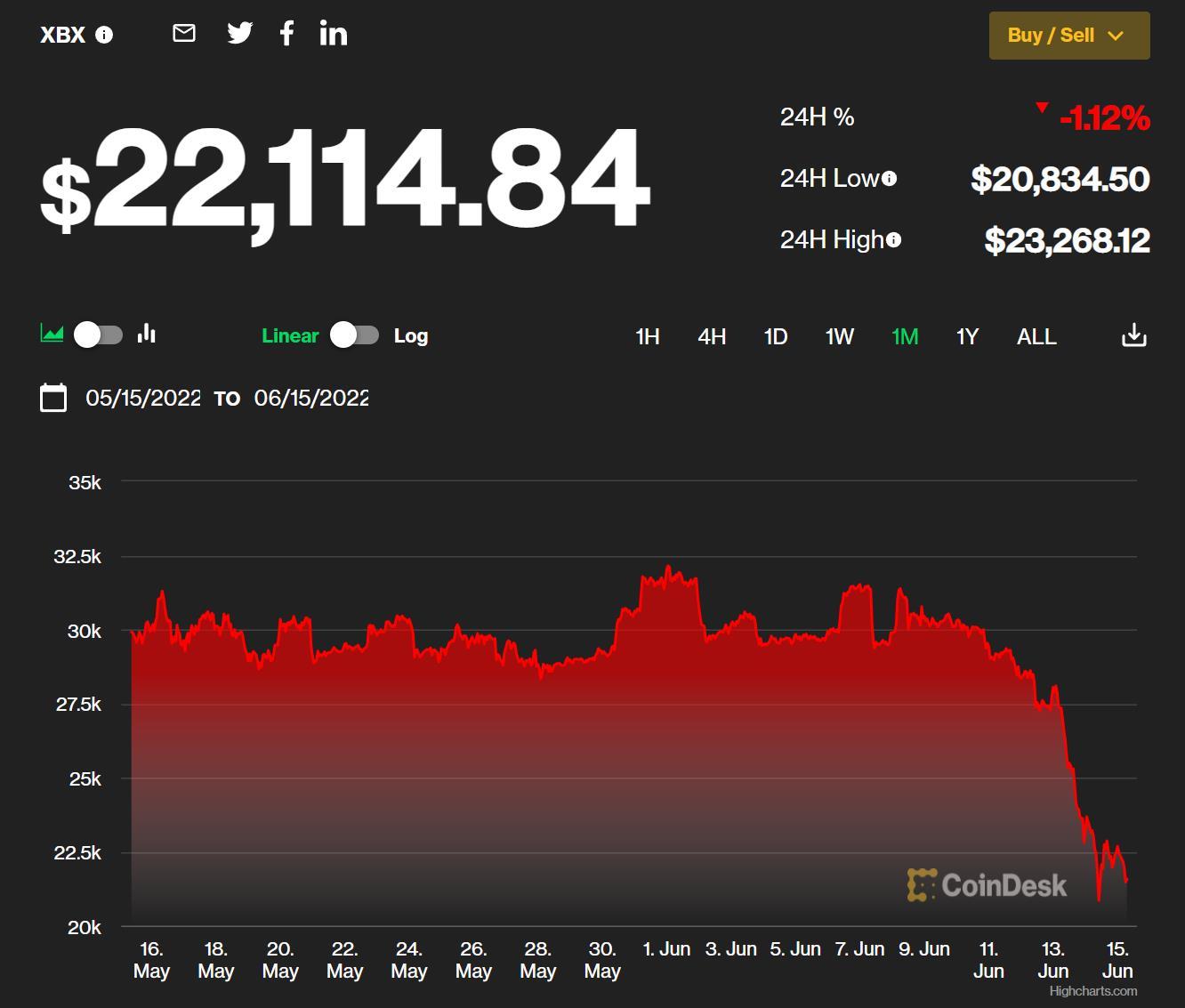
Task: Click the 24H High info icon
Action: [x=893, y=240]
